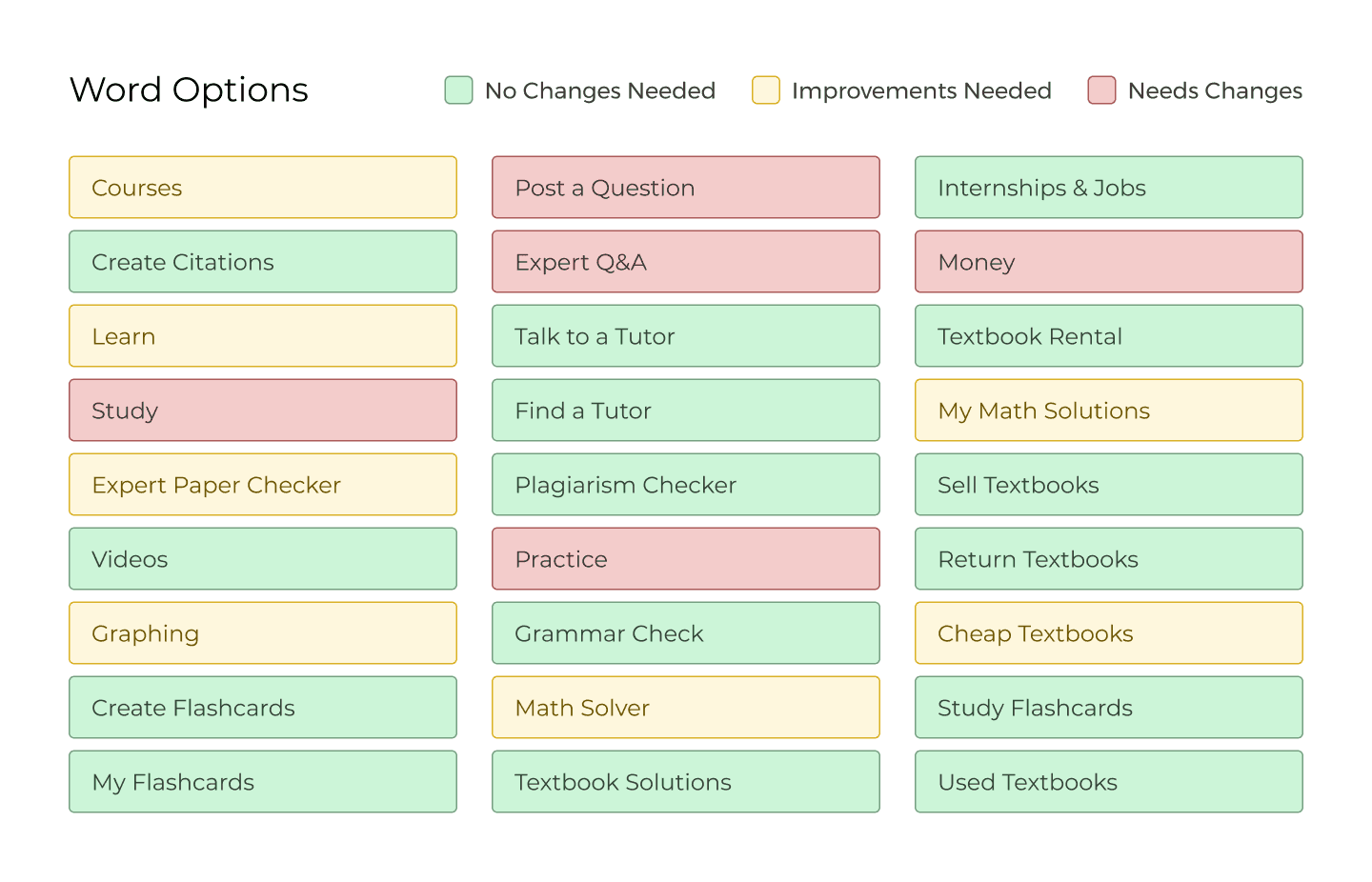1372x882 pixels.
Task: Select the Post a Question card
Action: coord(686,188)
